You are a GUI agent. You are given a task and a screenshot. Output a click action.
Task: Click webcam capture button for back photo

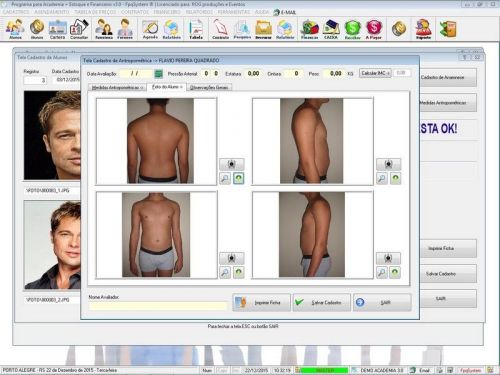[x=232, y=164]
